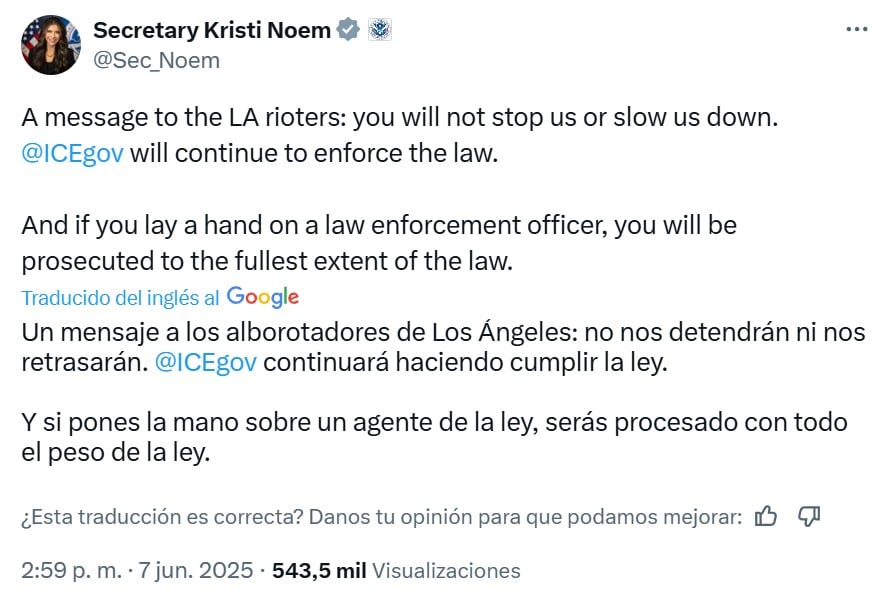
Task: Click the Google logo next to translation
Action: click(263, 297)
